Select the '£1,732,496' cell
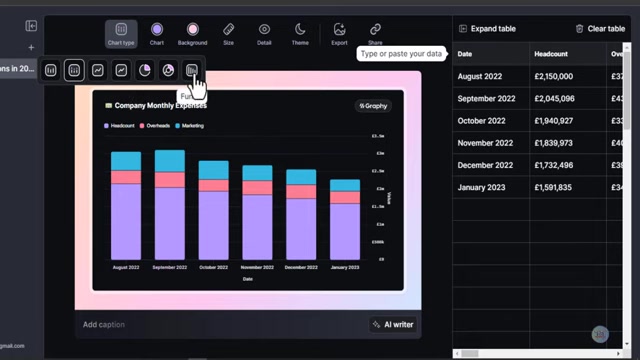Image resolution: width=640 pixels, height=360 pixels. click(x=568, y=165)
